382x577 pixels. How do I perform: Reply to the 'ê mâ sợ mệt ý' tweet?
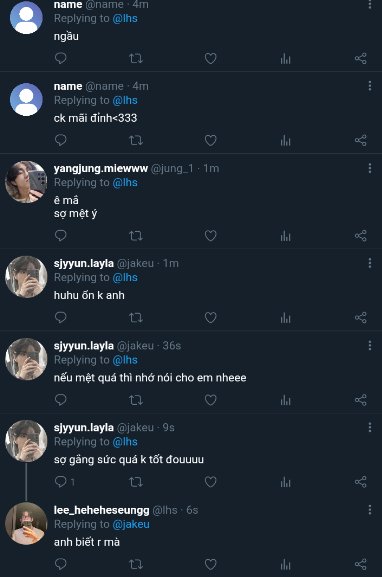[x=60, y=236]
